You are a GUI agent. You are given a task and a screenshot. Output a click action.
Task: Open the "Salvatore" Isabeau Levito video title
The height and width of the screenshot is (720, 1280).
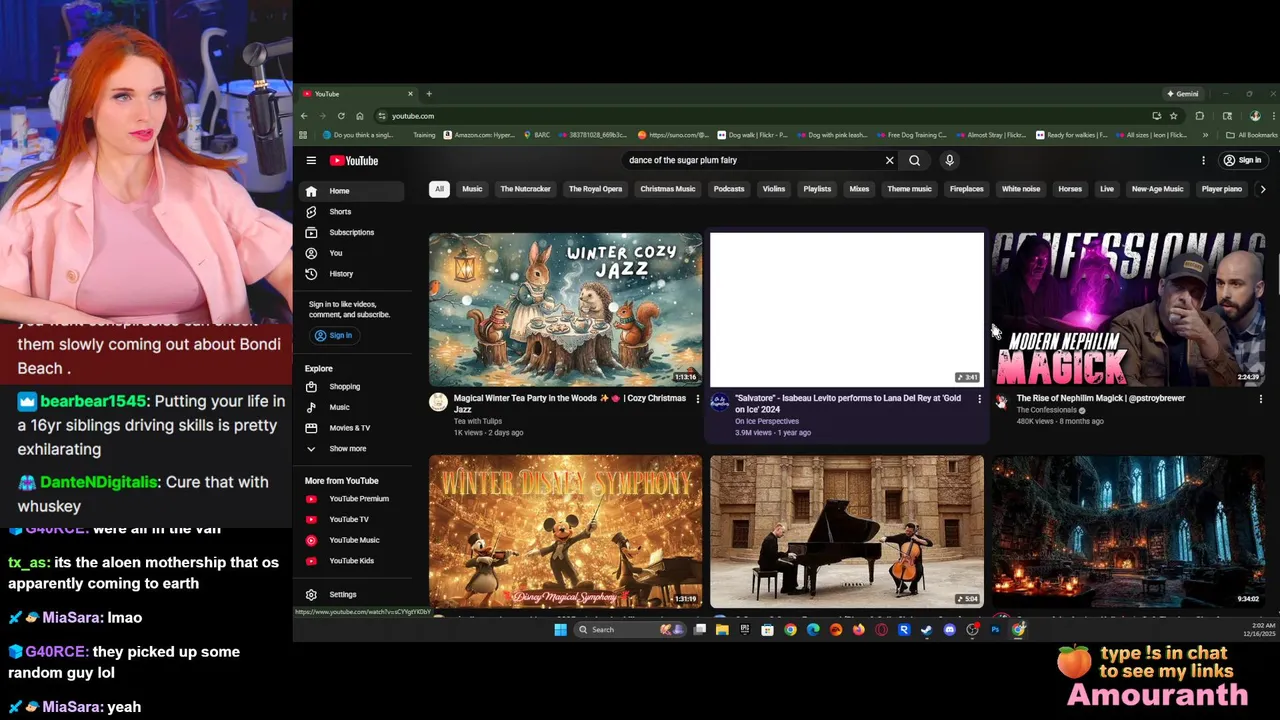(x=848, y=403)
